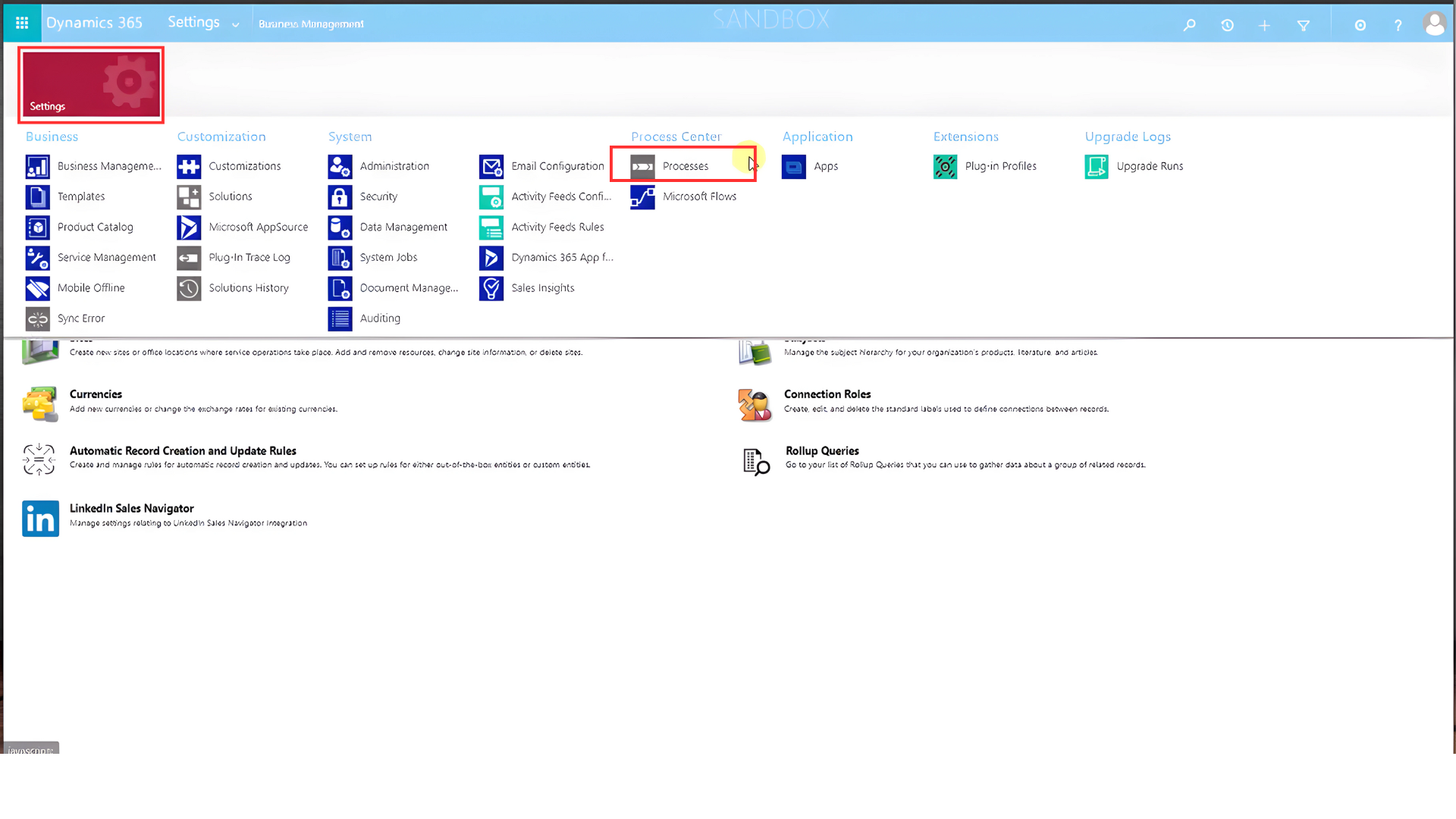Open the Connection Roles link

[x=827, y=394]
